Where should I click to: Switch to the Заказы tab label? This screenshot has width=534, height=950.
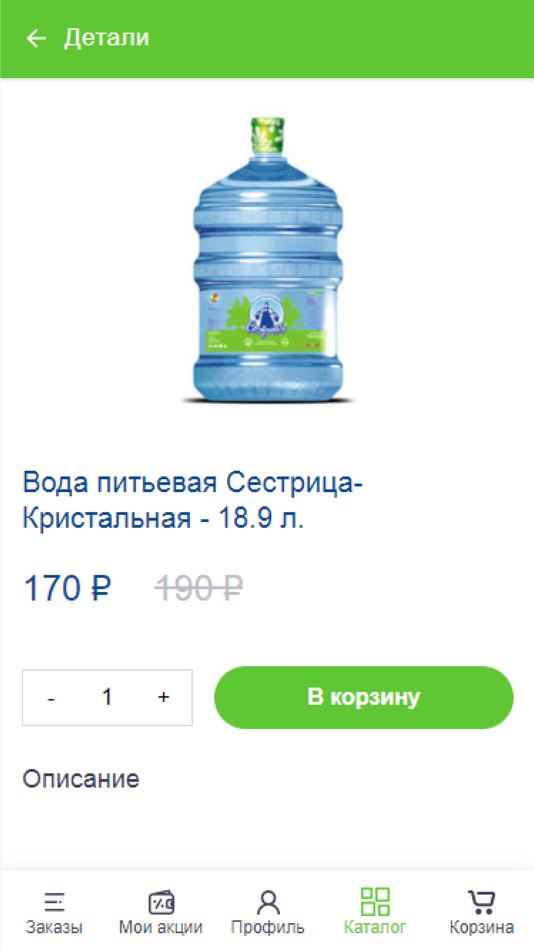(54, 928)
